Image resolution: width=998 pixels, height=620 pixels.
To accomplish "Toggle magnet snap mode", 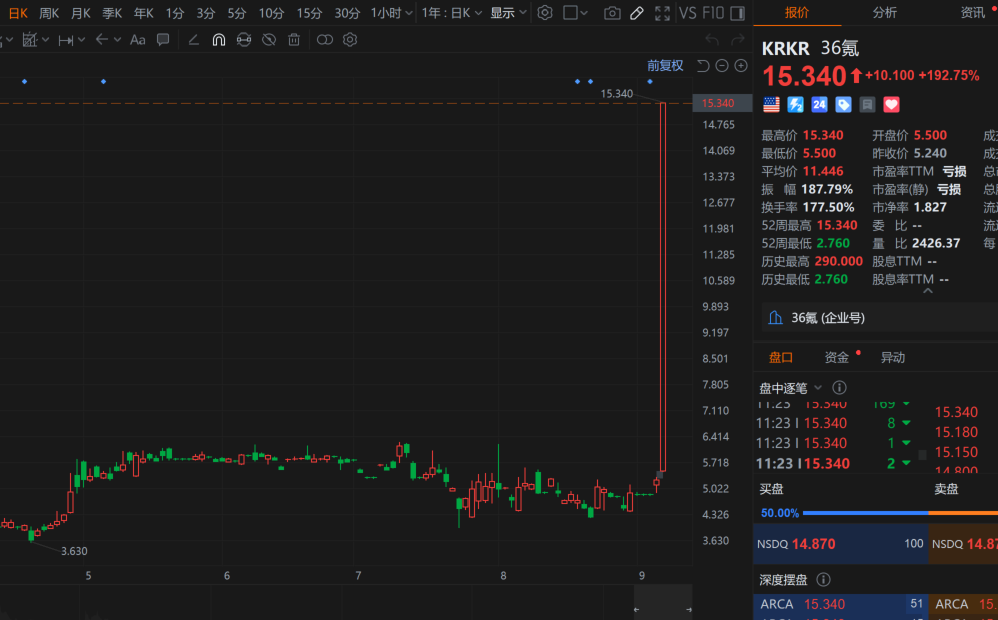I will [218, 39].
